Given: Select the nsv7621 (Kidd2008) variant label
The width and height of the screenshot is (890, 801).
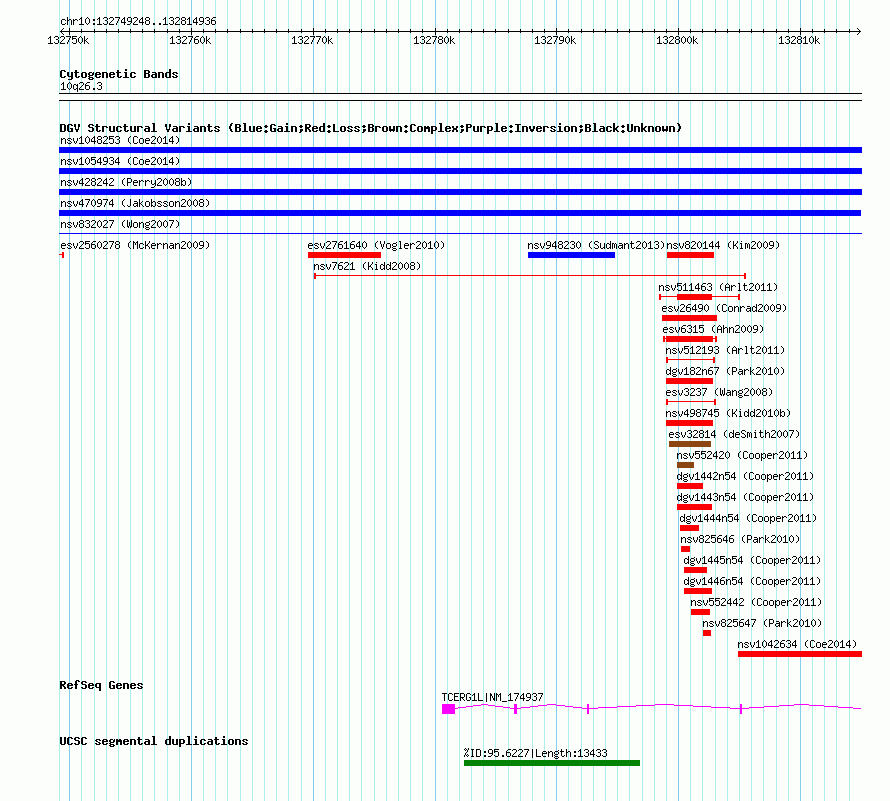Looking at the screenshot, I should pyautogui.click(x=367, y=266).
